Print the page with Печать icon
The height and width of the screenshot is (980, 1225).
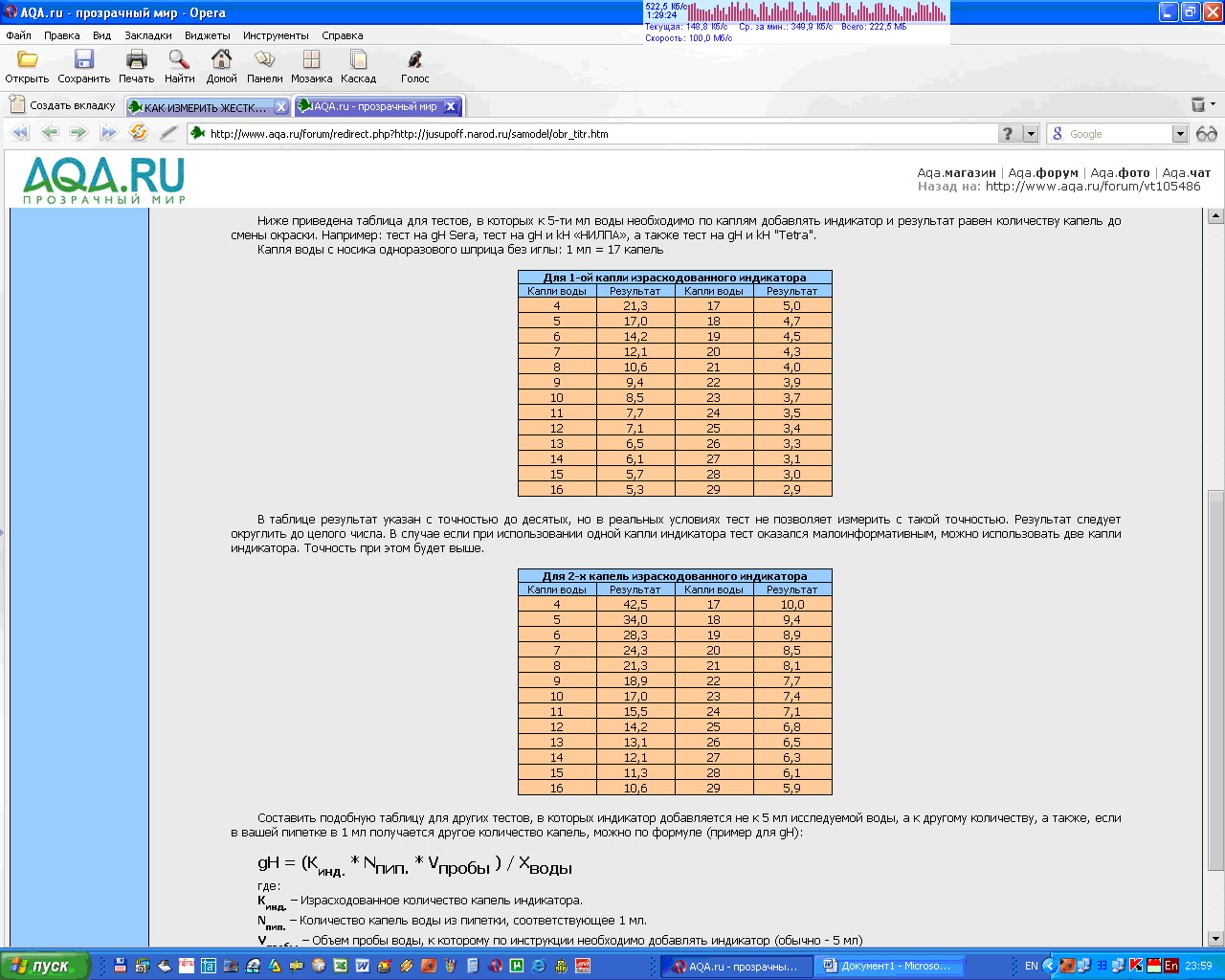click(x=137, y=60)
